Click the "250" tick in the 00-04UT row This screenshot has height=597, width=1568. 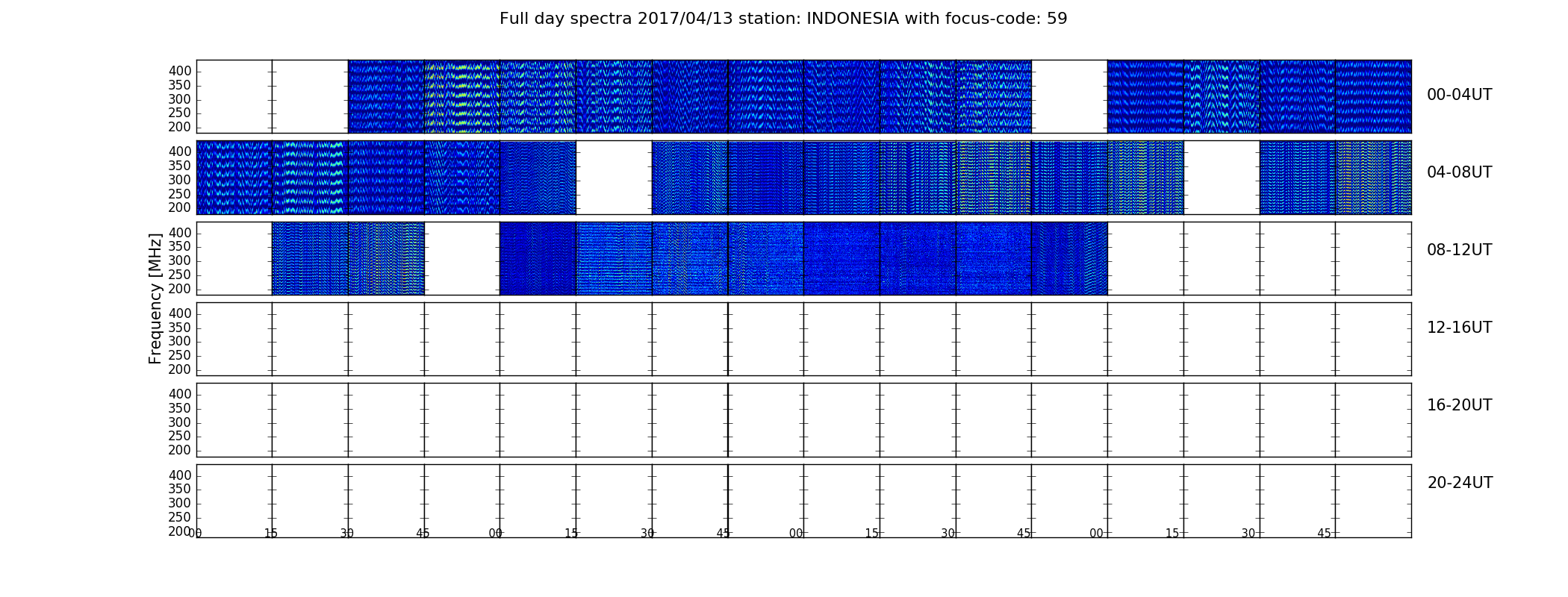pos(180,113)
